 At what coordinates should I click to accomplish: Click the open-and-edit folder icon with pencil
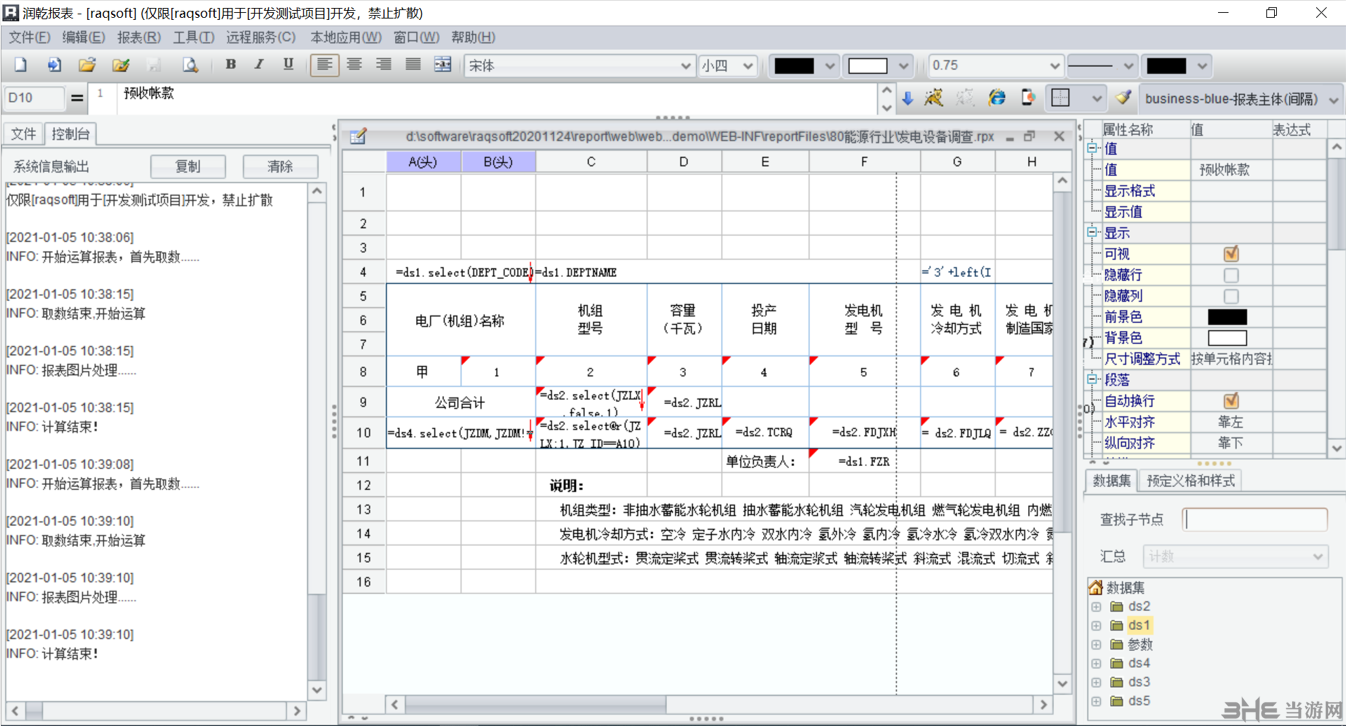click(x=121, y=65)
